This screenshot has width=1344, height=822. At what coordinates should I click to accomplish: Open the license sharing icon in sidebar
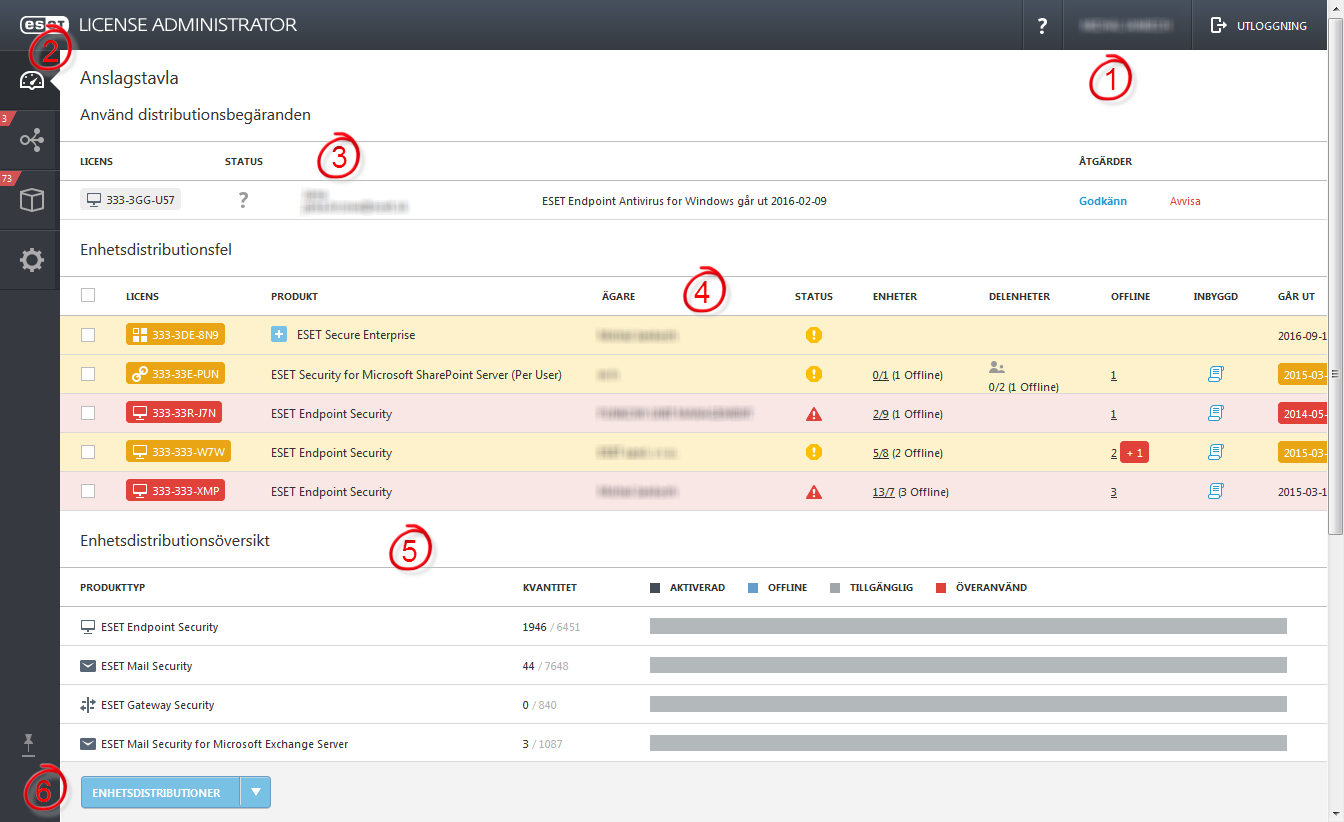(x=32, y=140)
